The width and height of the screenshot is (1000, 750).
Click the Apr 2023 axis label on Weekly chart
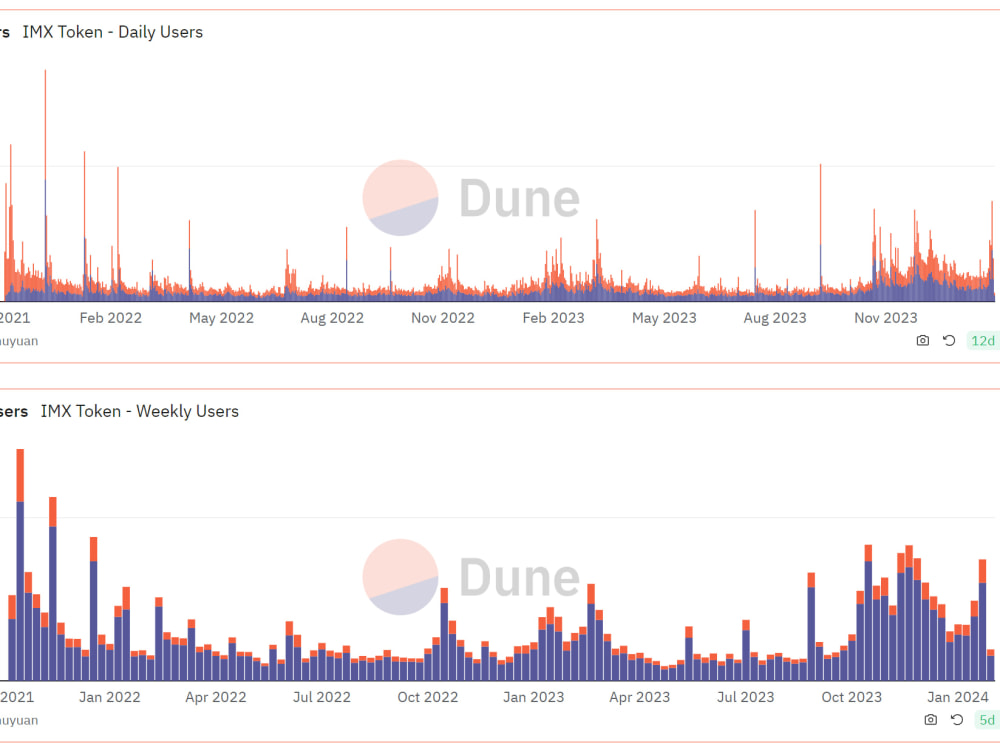639,697
